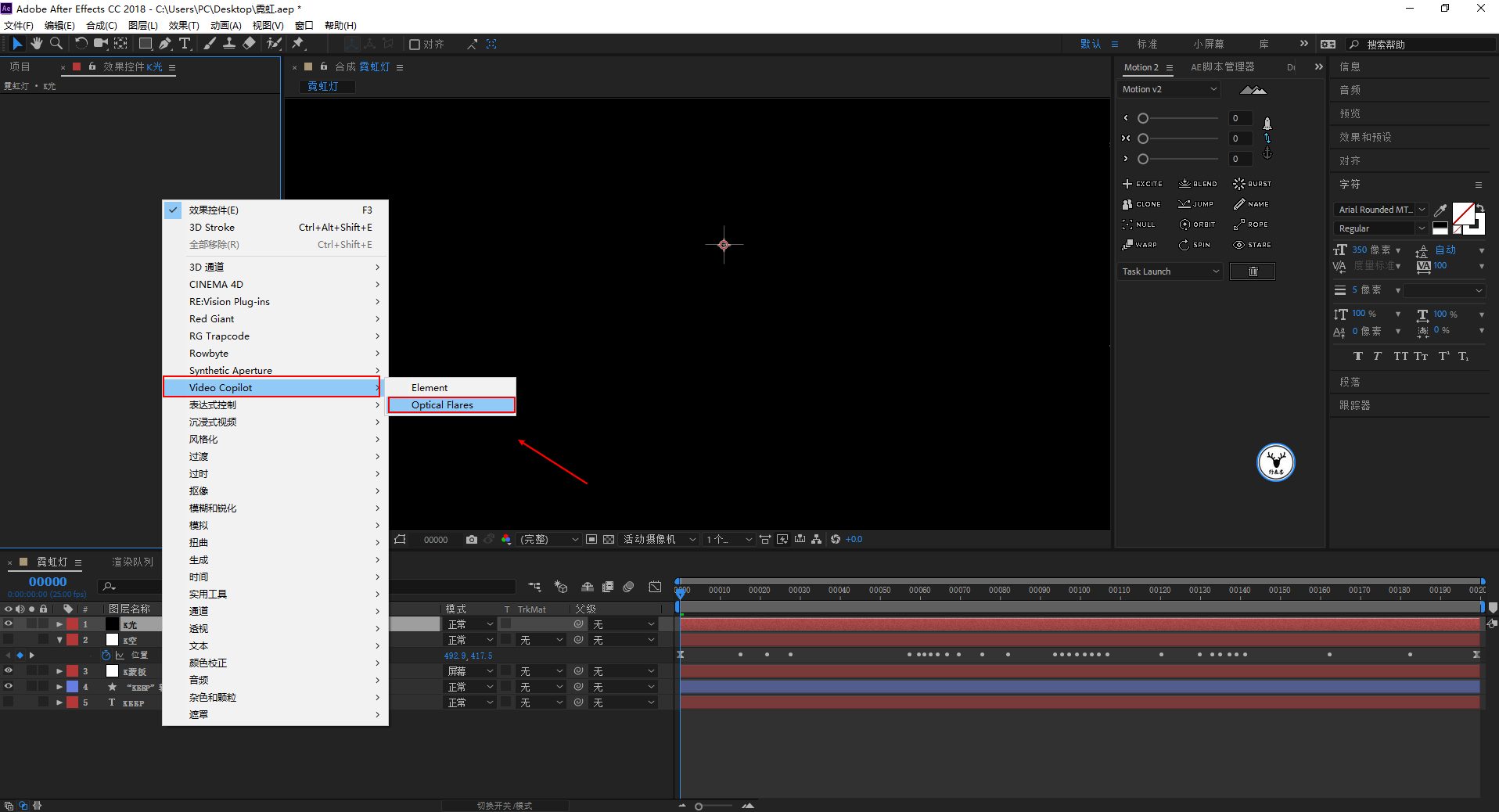Select the Roto Brush tool
The height and width of the screenshot is (812, 1499).
click(274, 44)
